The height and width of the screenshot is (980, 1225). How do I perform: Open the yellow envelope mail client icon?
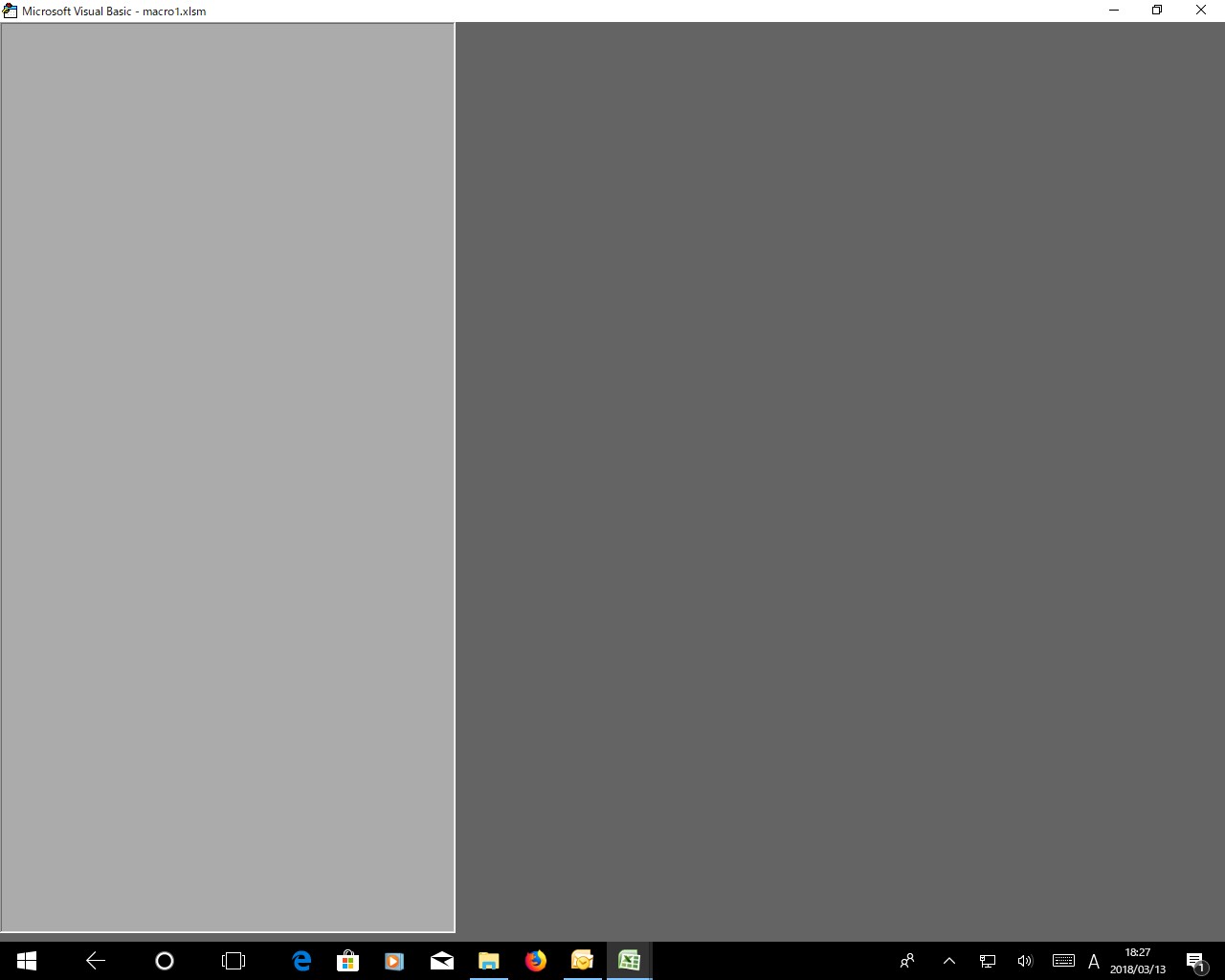(582, 961)
